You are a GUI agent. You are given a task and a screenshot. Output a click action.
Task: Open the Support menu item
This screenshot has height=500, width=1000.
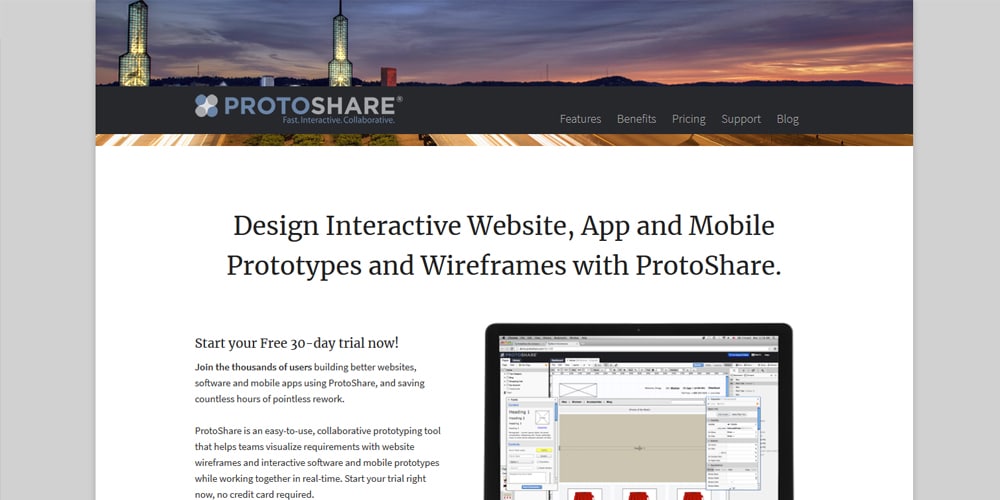point(740,119)
